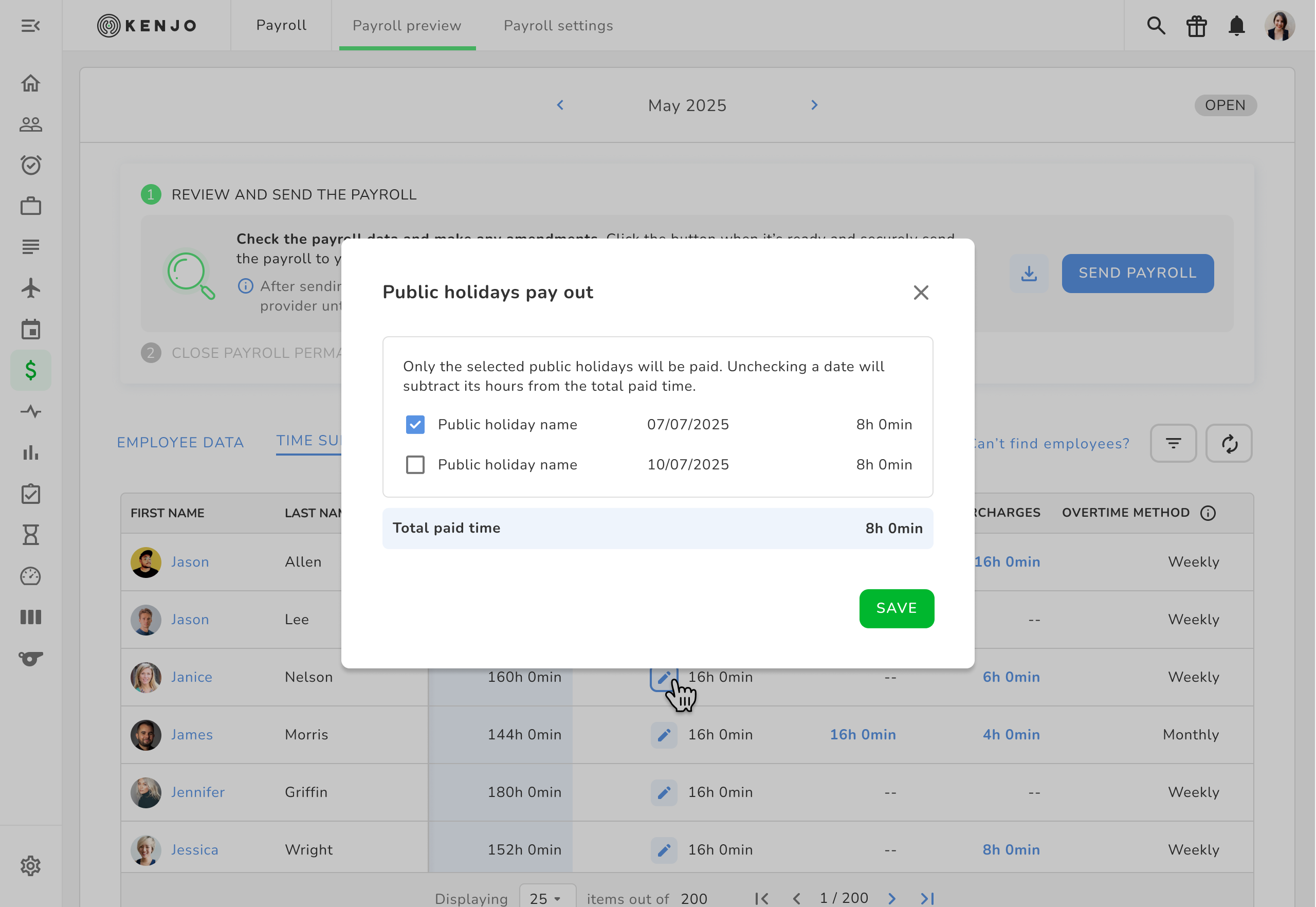Close the Public holidays pay out dialog
The image size is (1316, 907).
coord(921,293)
